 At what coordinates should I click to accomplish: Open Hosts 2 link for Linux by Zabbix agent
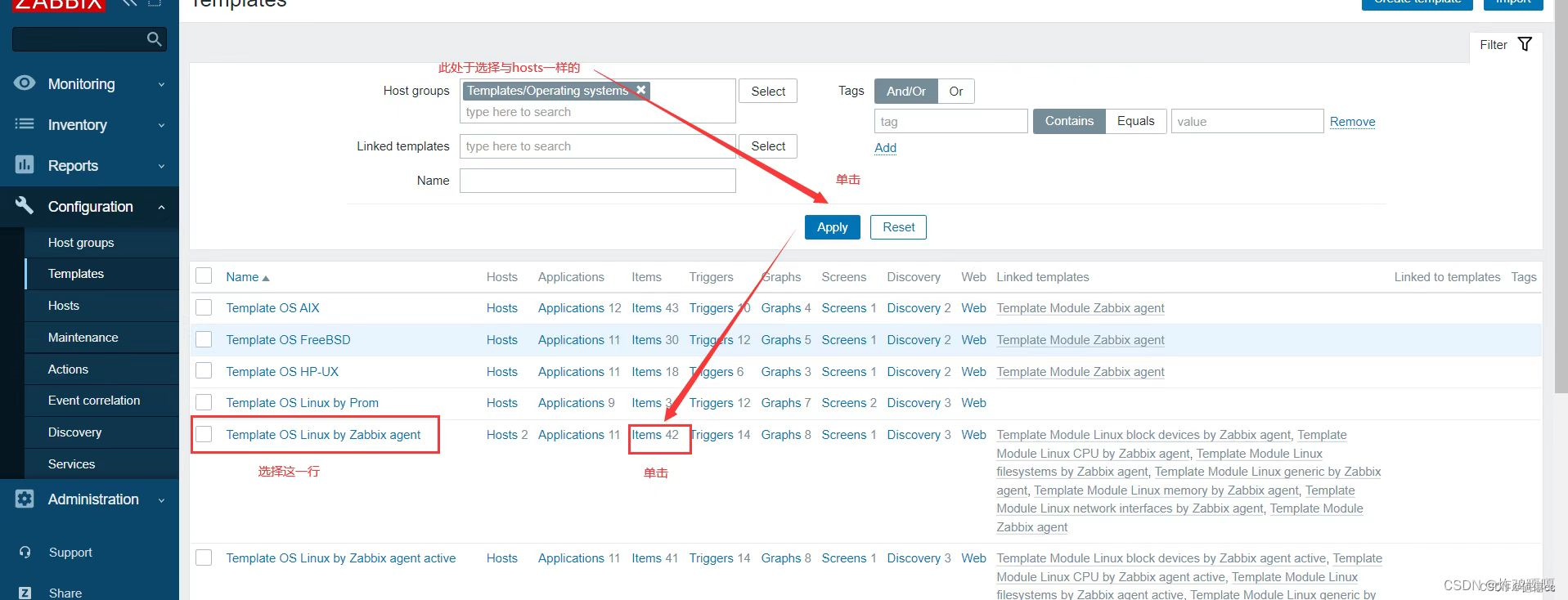click(507, 434)
